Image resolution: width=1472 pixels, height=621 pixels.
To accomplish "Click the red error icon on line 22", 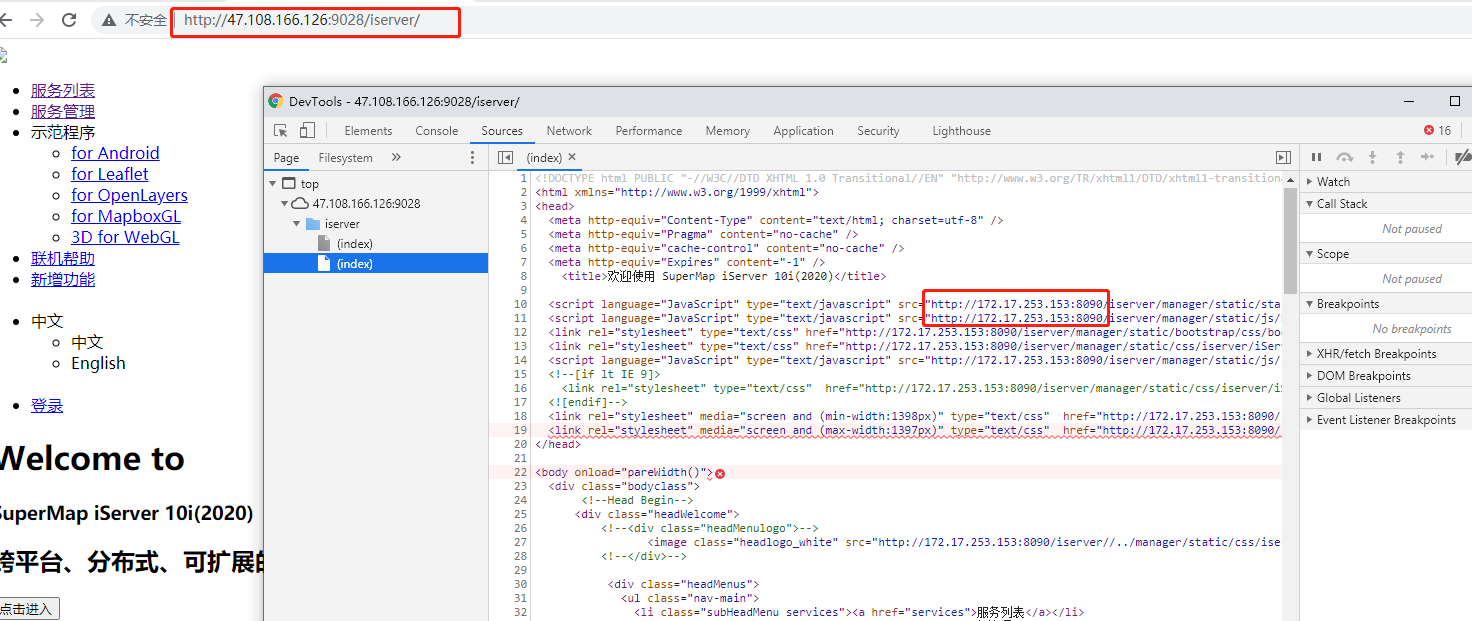I will [719, 473].
